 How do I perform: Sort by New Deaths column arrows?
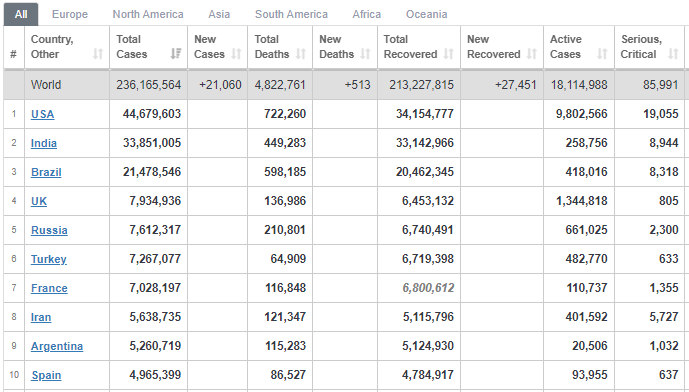click(366, 54)
